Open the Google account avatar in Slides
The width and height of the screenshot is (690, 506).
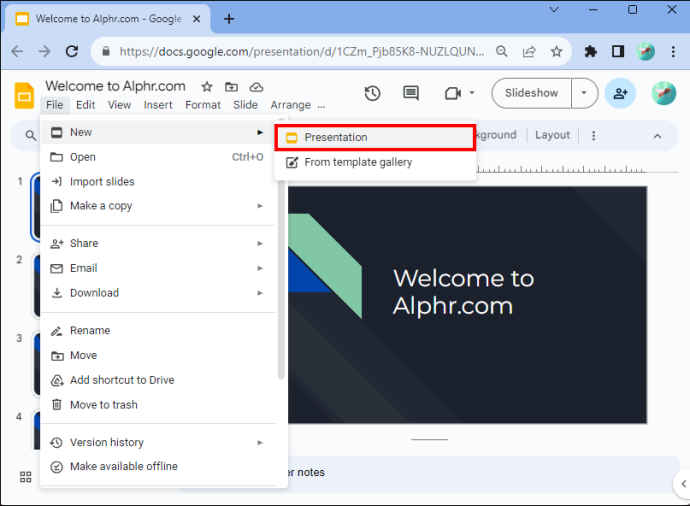664,93
